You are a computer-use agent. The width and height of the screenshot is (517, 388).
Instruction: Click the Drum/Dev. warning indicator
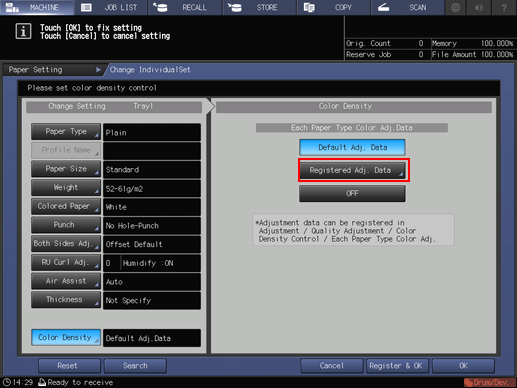pos(489,382)
